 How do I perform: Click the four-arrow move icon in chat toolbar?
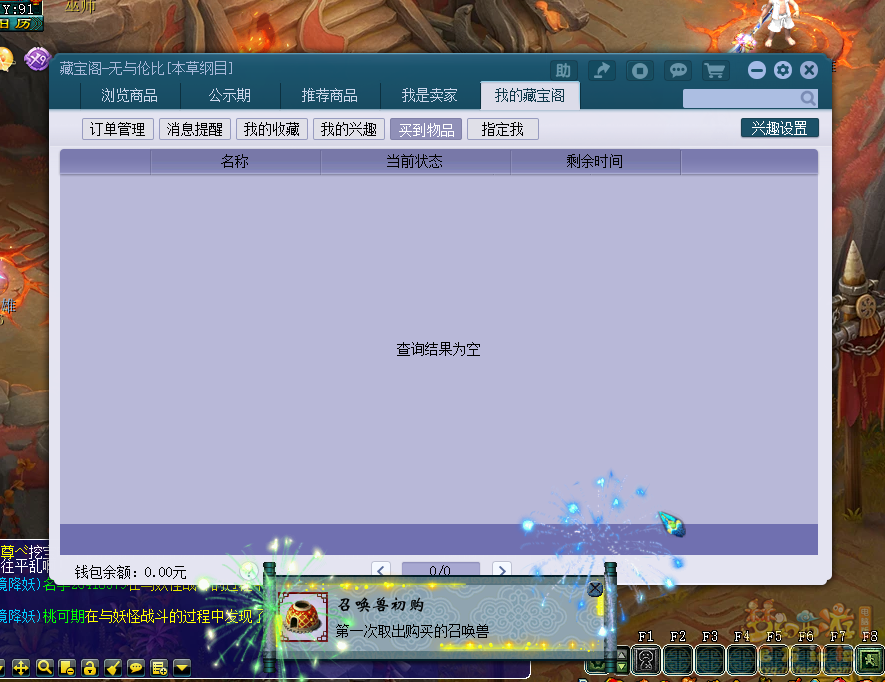[21, 668]
